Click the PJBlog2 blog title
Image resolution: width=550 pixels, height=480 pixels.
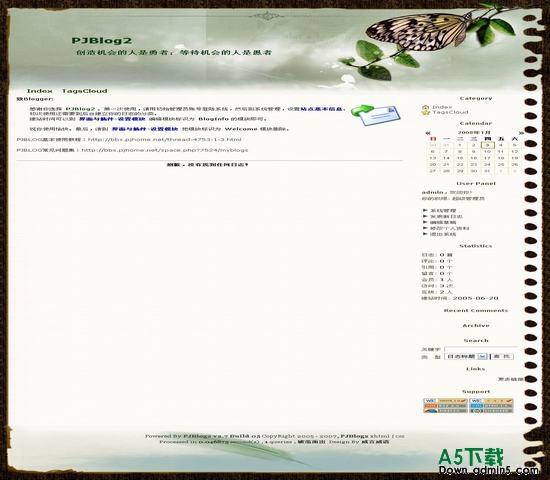(102, 41)
